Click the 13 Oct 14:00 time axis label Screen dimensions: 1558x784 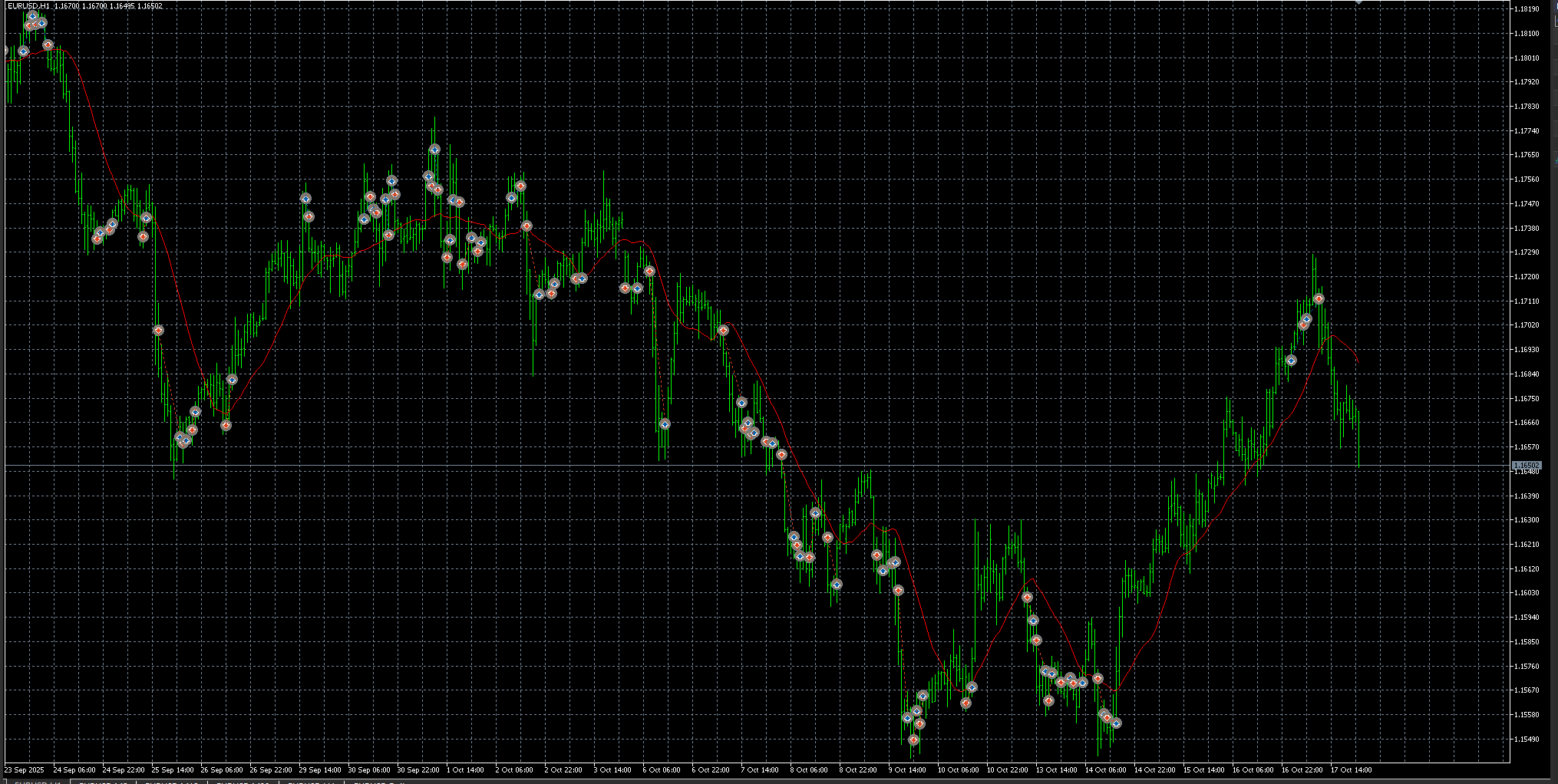tap(1057, 769)
